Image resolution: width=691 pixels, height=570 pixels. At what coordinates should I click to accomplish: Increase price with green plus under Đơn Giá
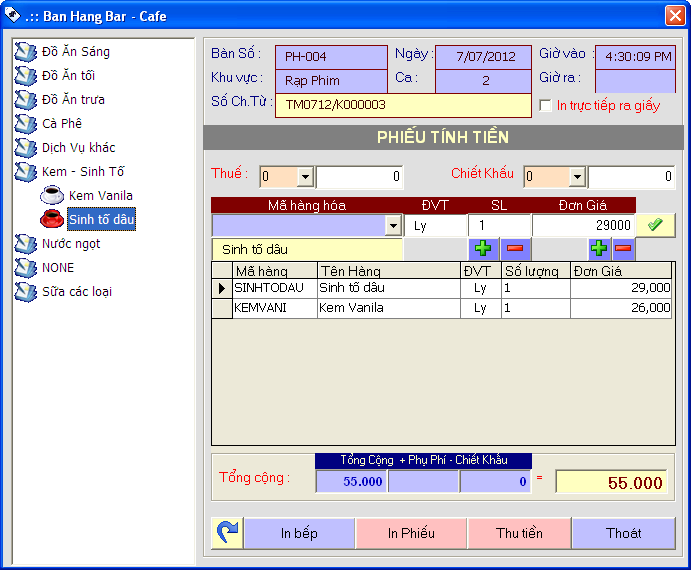599,249
